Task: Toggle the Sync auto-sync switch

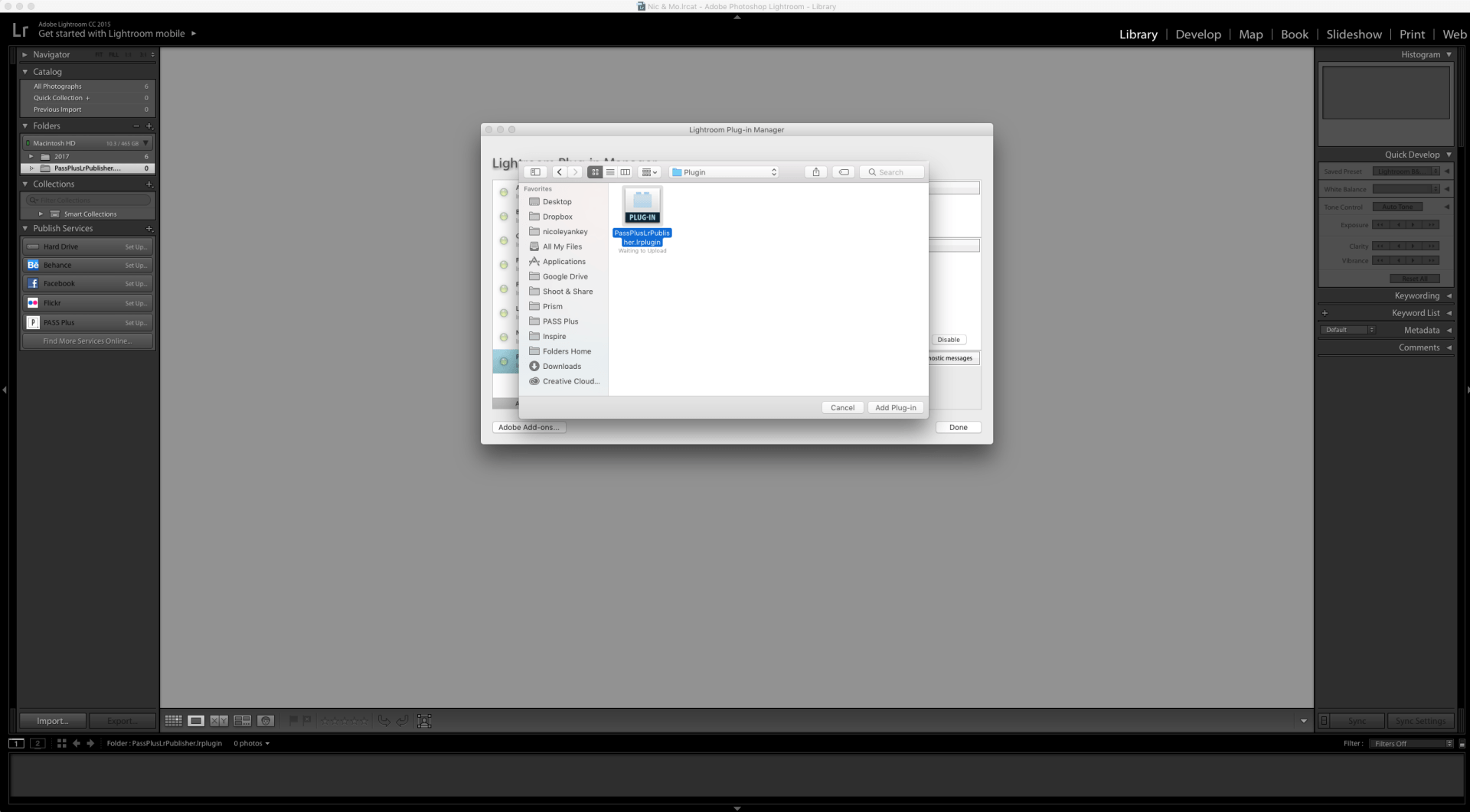Action: coord(1324,720)
